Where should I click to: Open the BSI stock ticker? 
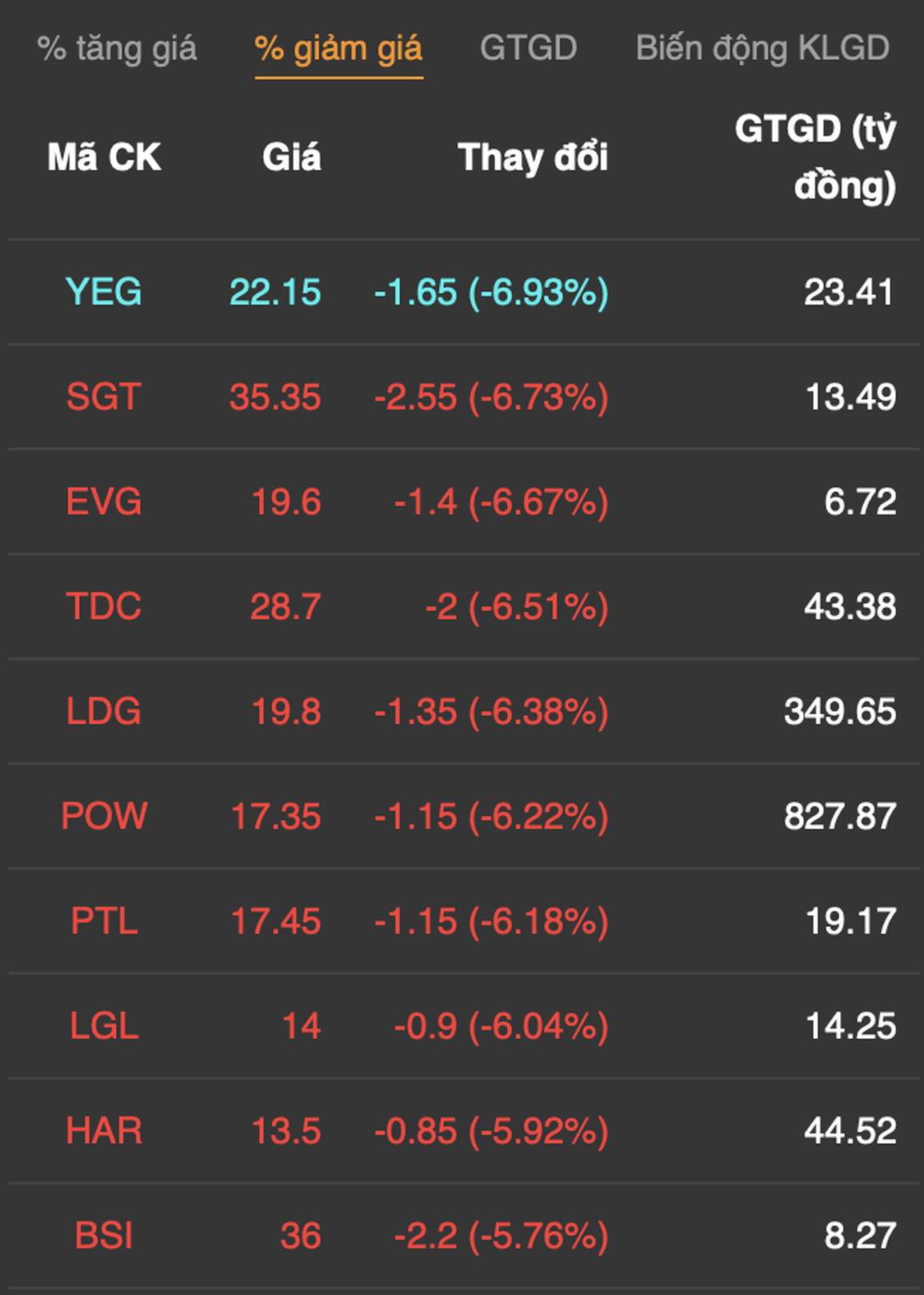[x=104, y=1235]
